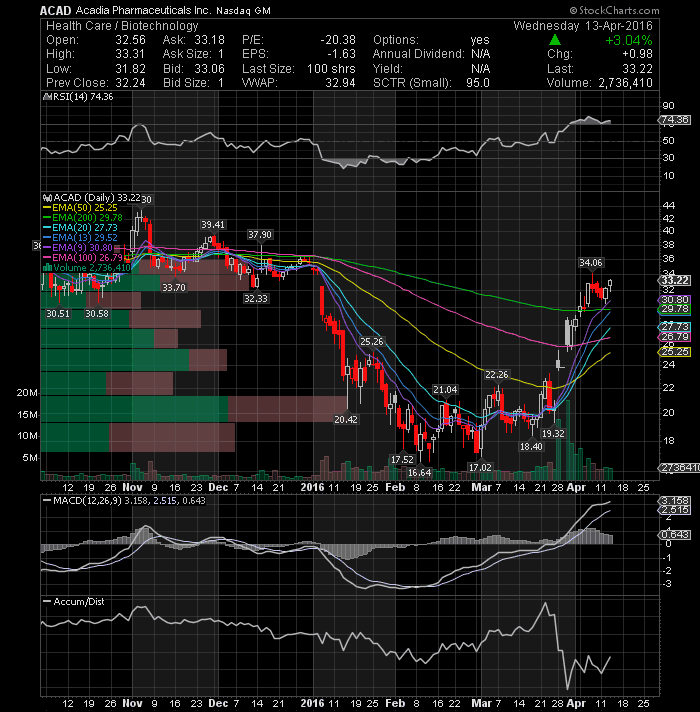Click the 21.04 price annotation
Viewport: 700px width, 712px height.
(x=445, y=390)
